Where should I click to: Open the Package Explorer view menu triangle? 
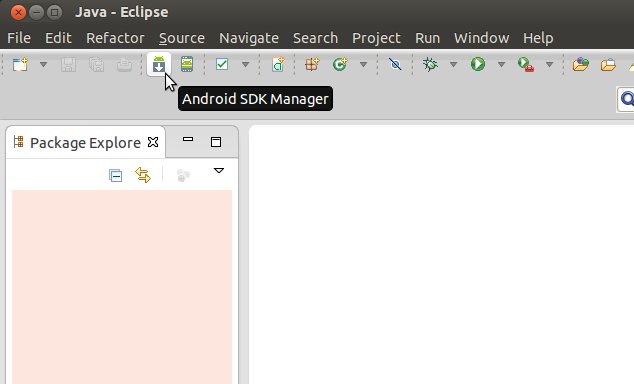point(219,171)
